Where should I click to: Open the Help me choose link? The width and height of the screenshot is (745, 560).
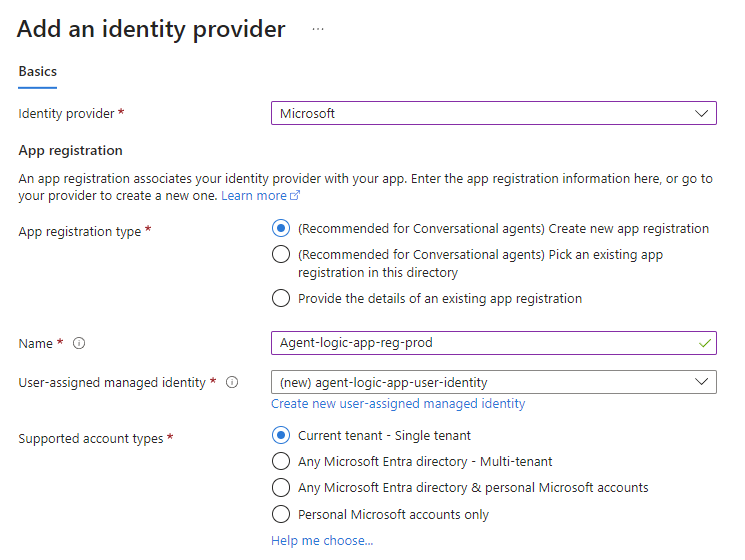(322, 541)
